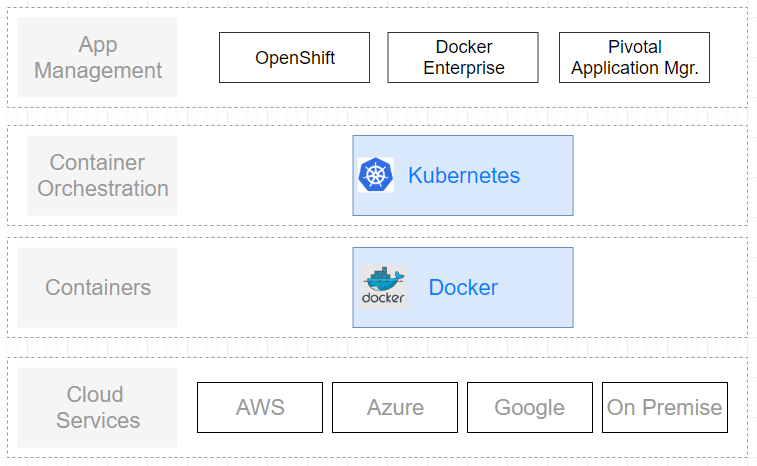Select the OpenShift box
This screenshot has width=757, height=466.
click(294, 57)
